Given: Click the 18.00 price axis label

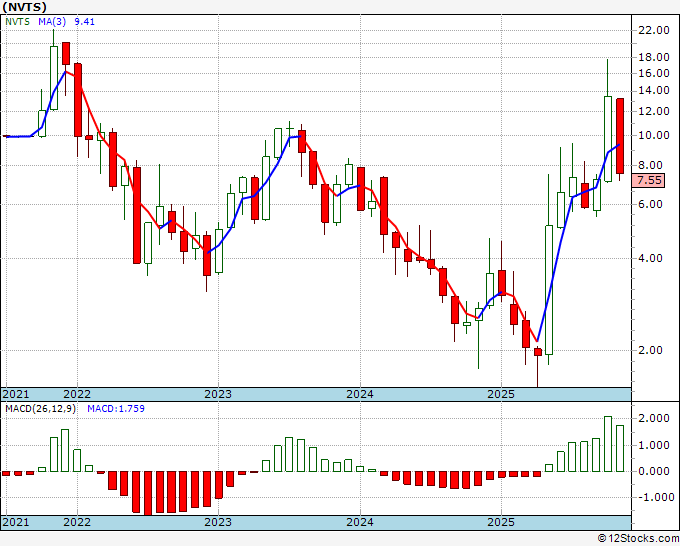Looking at the screenshot, I should coord(654,57).
